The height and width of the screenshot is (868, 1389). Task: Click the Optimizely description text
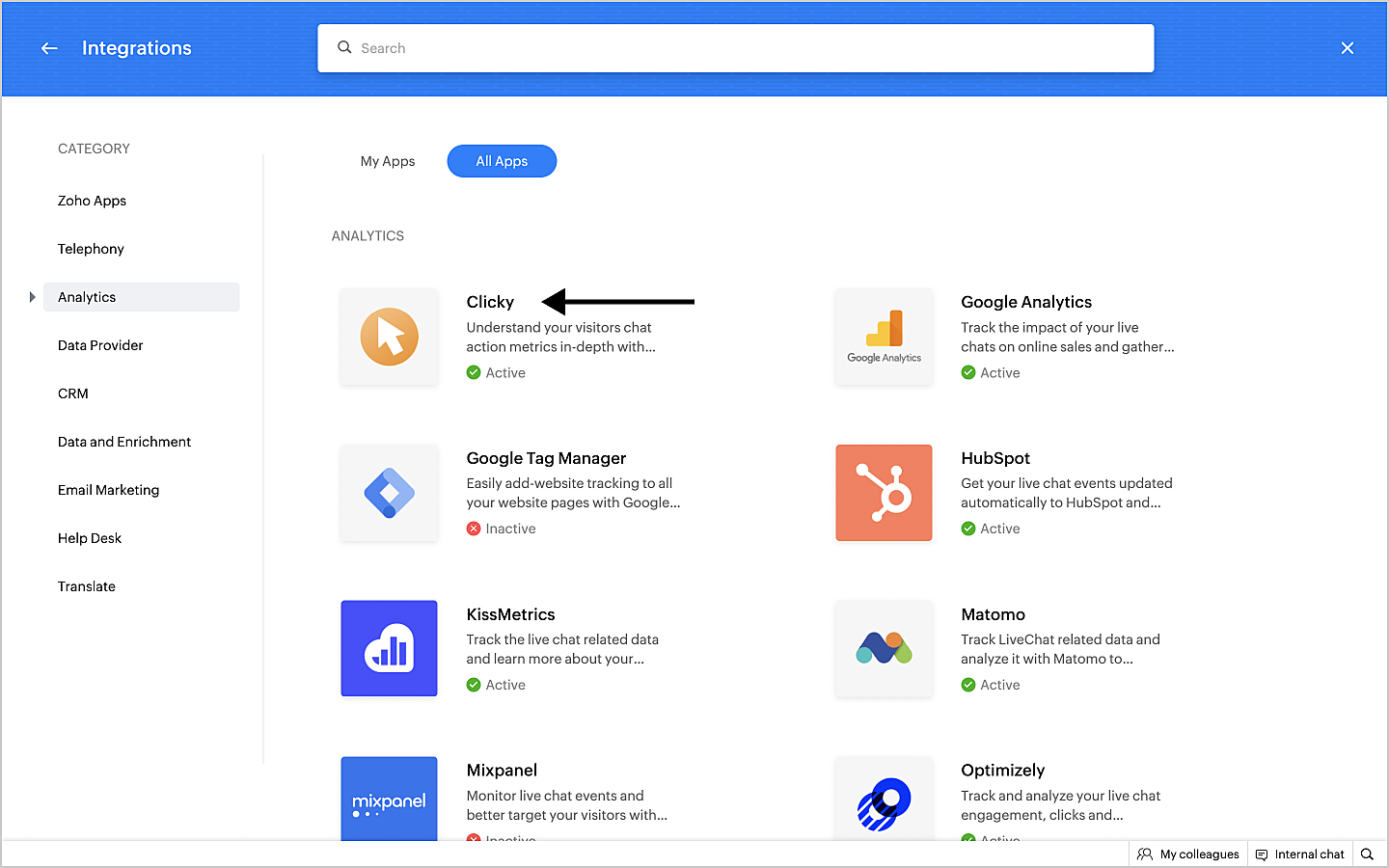coord(1060,805)
